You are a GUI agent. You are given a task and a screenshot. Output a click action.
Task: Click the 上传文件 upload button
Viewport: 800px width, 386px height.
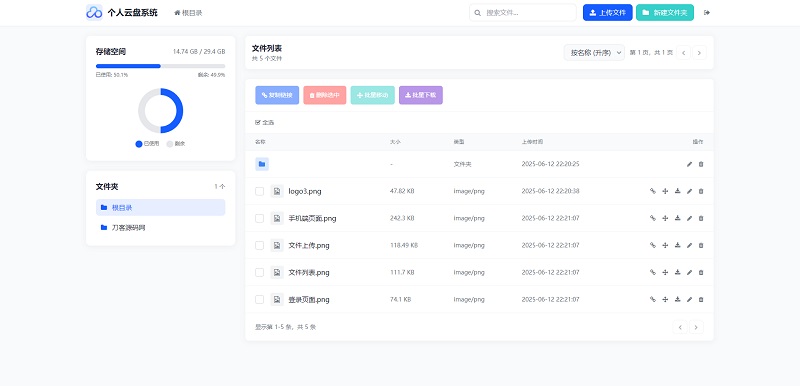[608, 13]
